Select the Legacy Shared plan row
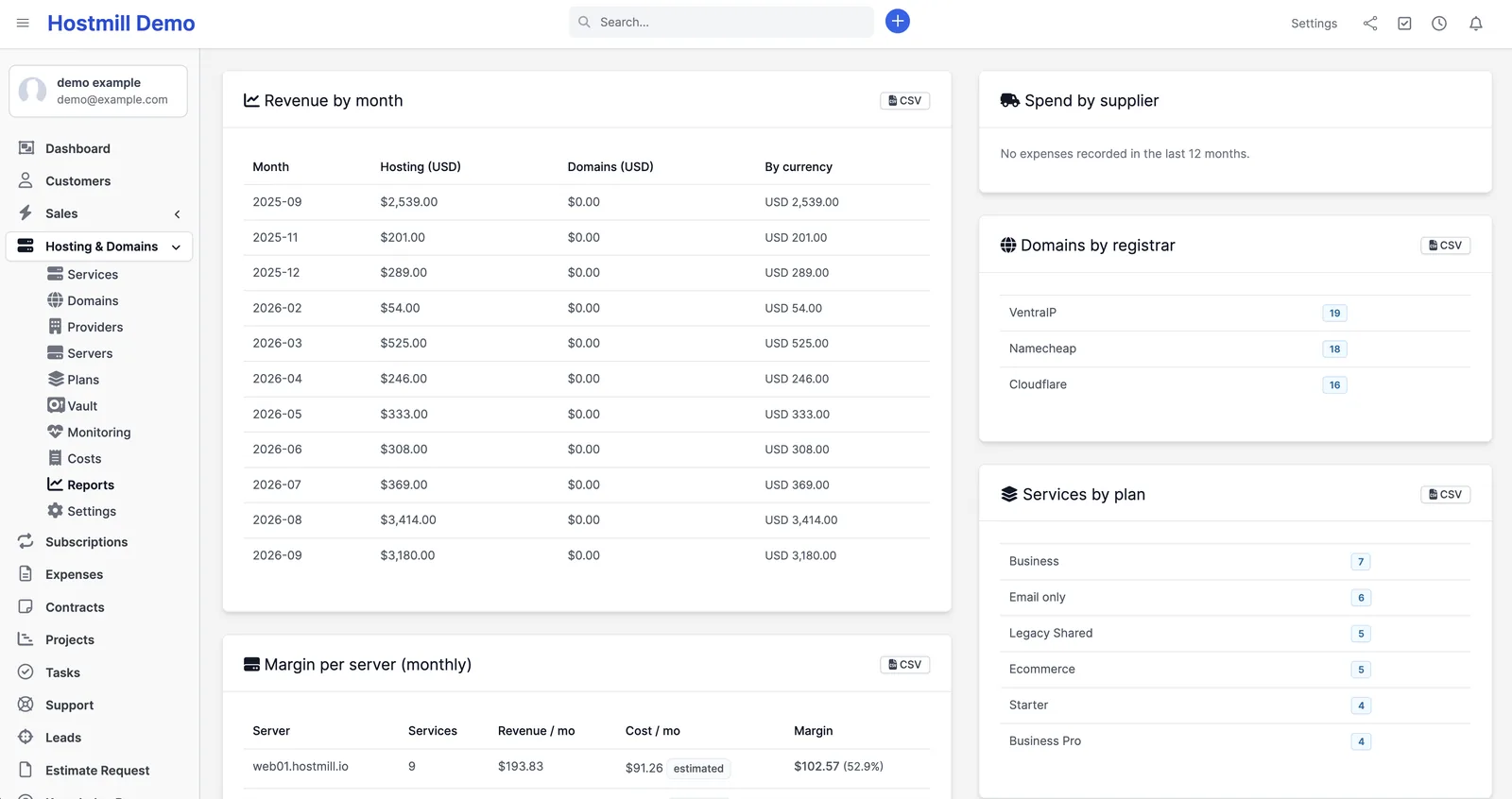 [x=1235, y=633]
